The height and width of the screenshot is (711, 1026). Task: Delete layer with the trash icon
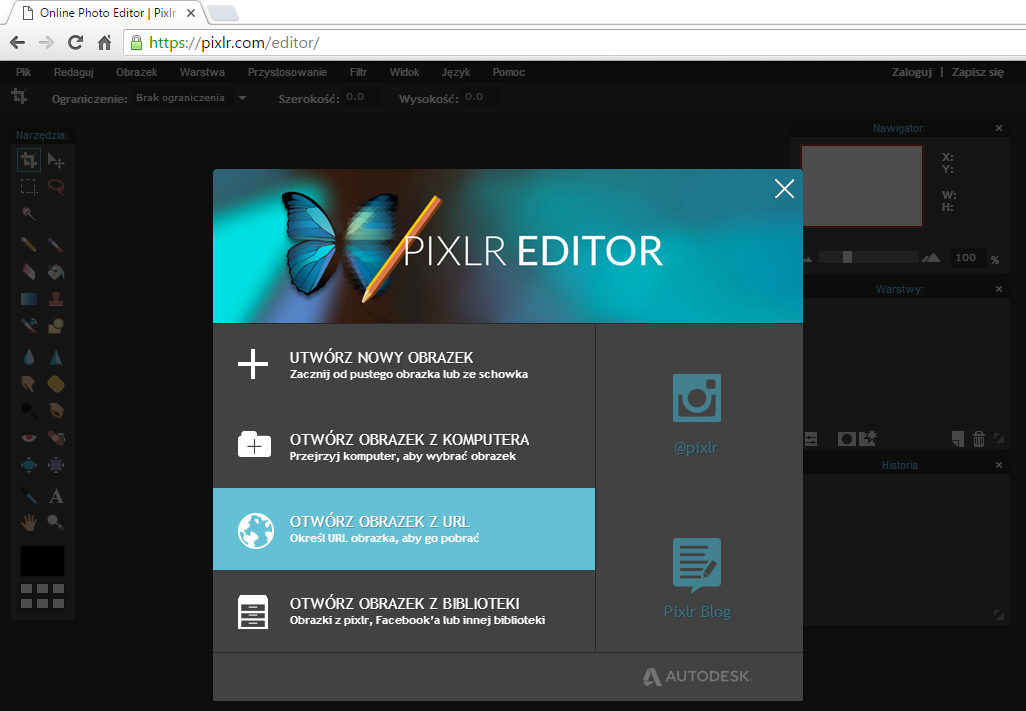(979, 439)
